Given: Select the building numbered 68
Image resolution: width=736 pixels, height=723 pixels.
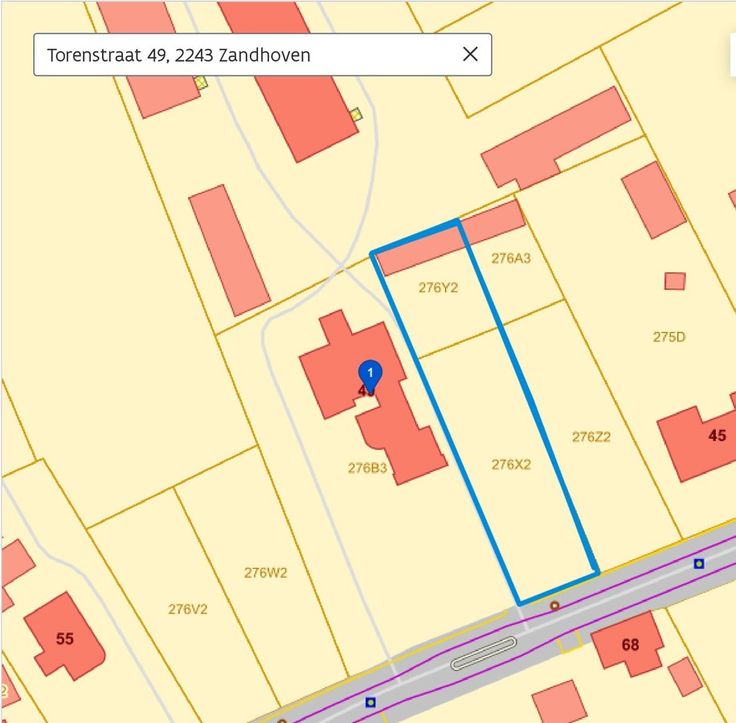Looking at the screenshot, I should point(628,643).
